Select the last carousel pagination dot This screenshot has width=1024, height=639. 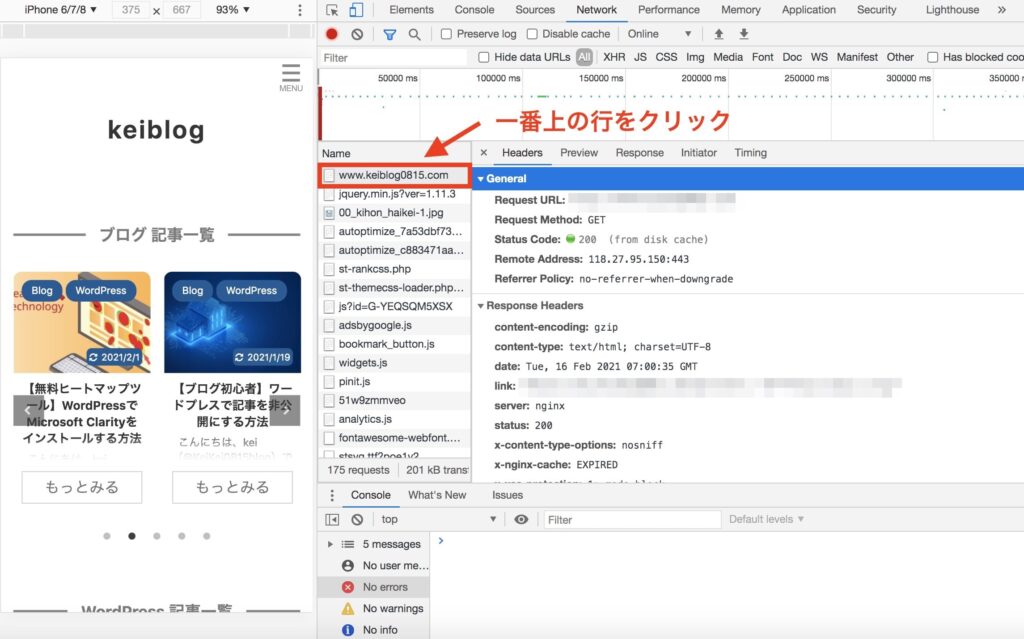click(x=206, y=536)
